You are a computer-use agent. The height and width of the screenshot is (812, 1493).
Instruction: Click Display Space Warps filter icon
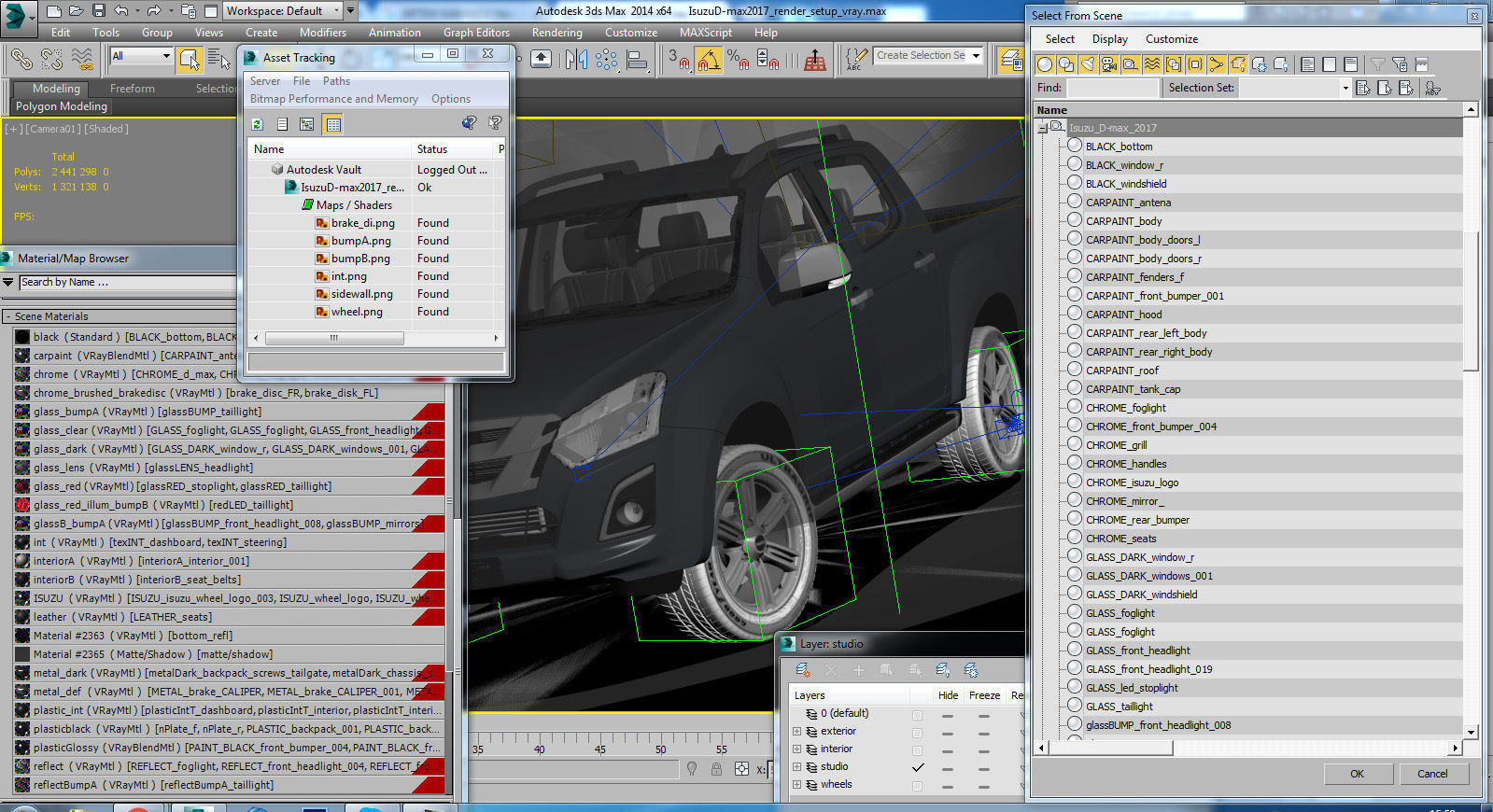point(1152,64)
